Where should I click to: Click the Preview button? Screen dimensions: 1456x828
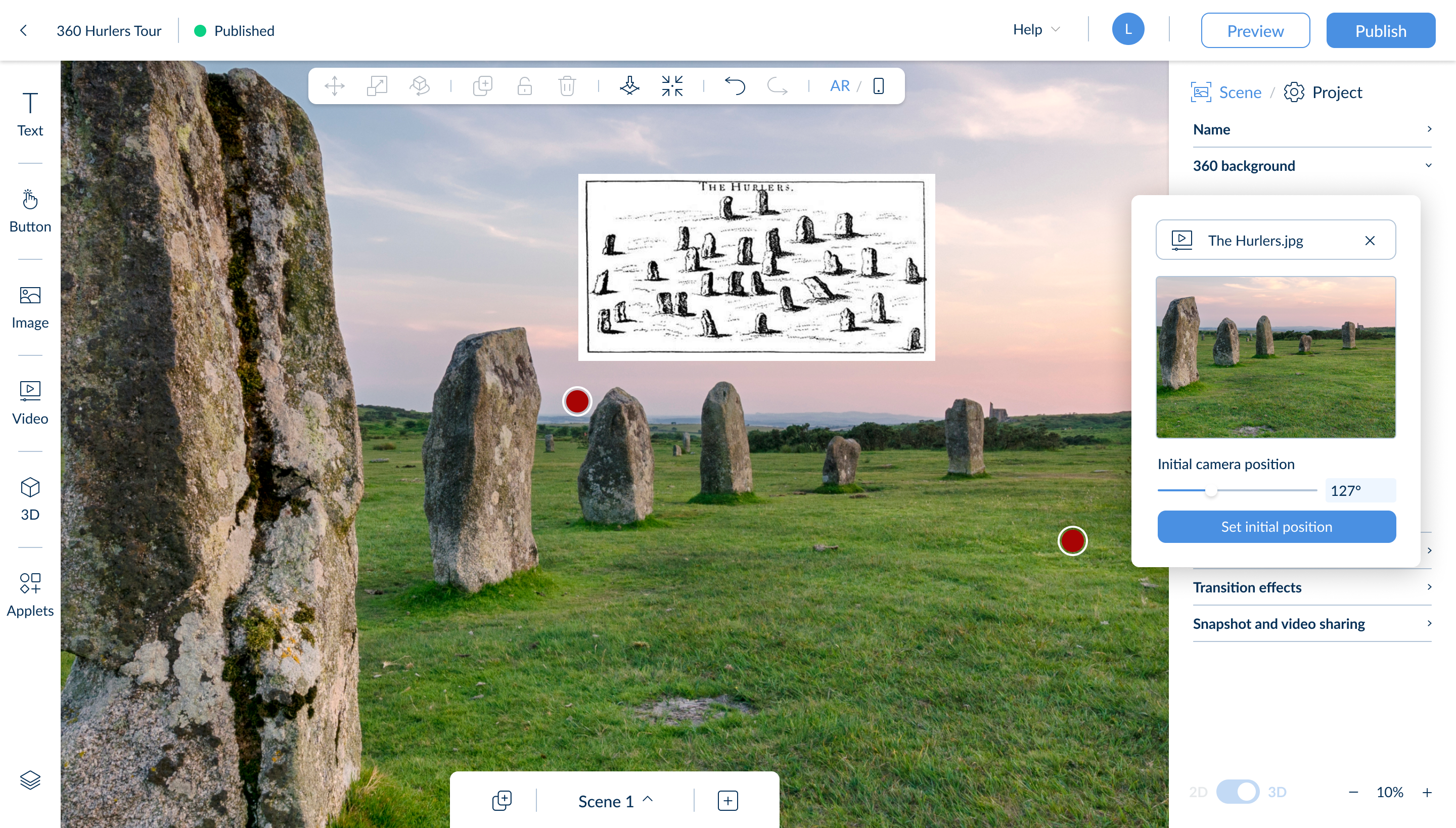coord(1255,30)
